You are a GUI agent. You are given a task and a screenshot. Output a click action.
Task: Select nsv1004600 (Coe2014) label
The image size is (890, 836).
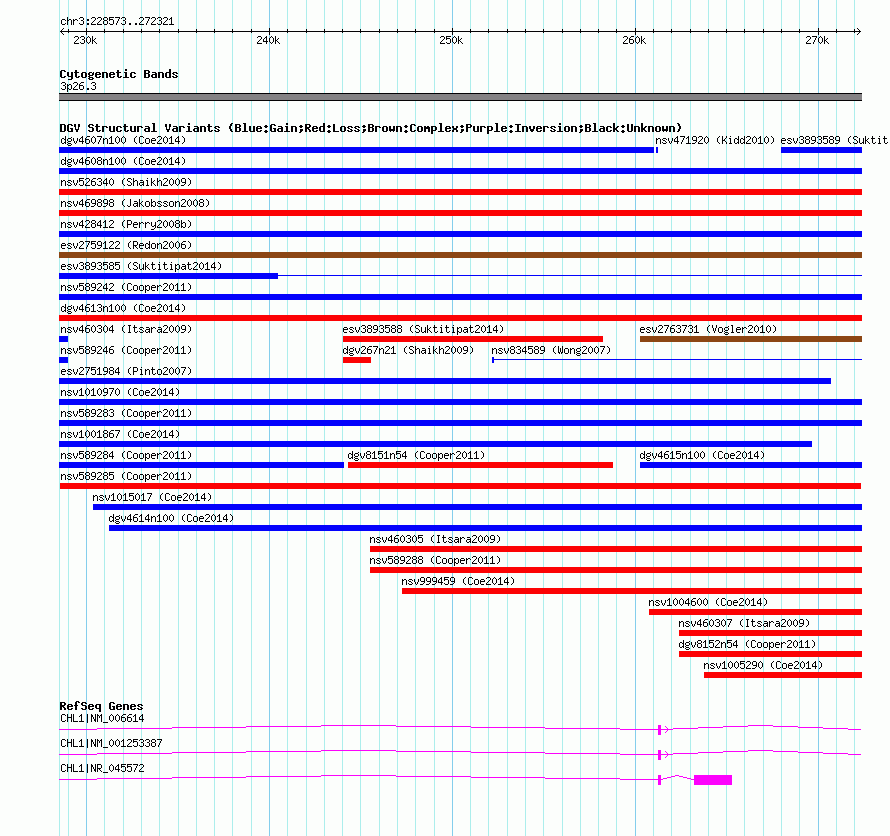708,602
